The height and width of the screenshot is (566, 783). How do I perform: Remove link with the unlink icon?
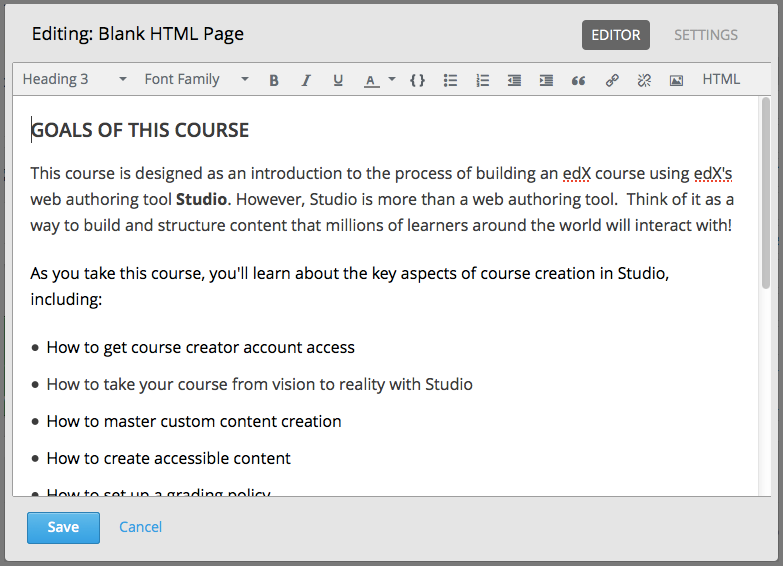pos(644,80)
